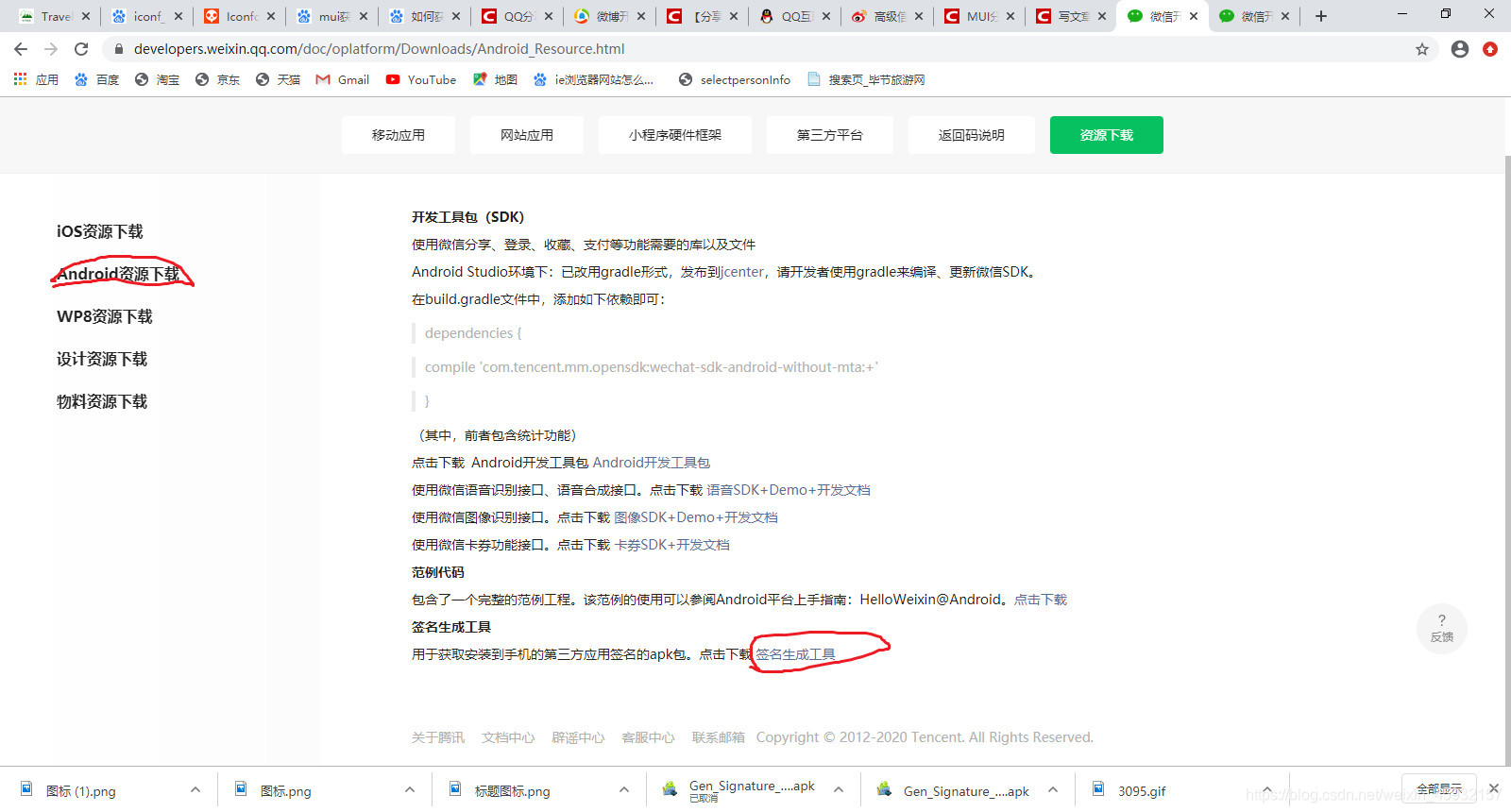Open the 搜索页_毕节旅游网 bookmark
1511x812 pixels.
pos(867,80)
